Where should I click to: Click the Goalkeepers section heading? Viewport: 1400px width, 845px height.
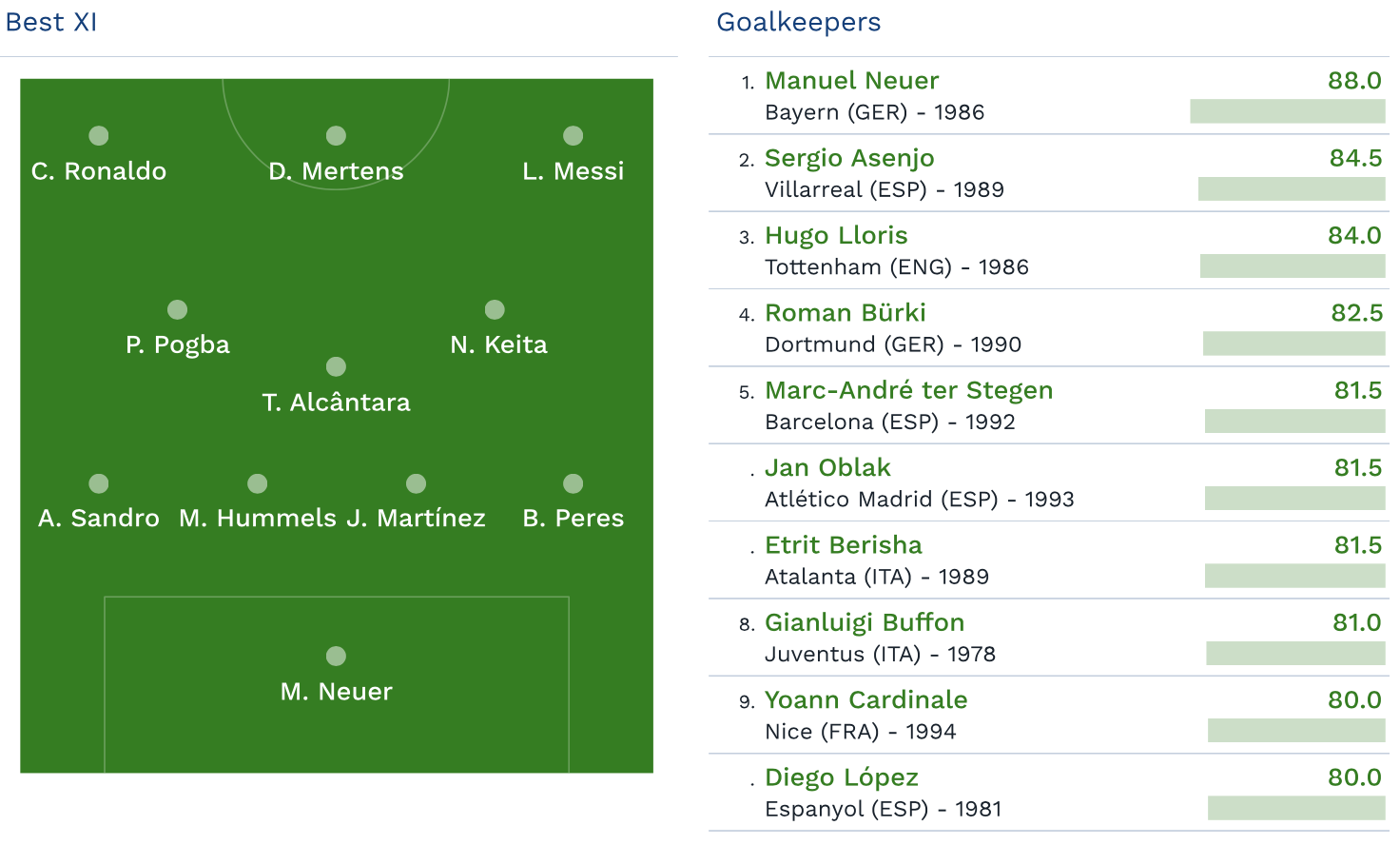(x=799, y=22)
